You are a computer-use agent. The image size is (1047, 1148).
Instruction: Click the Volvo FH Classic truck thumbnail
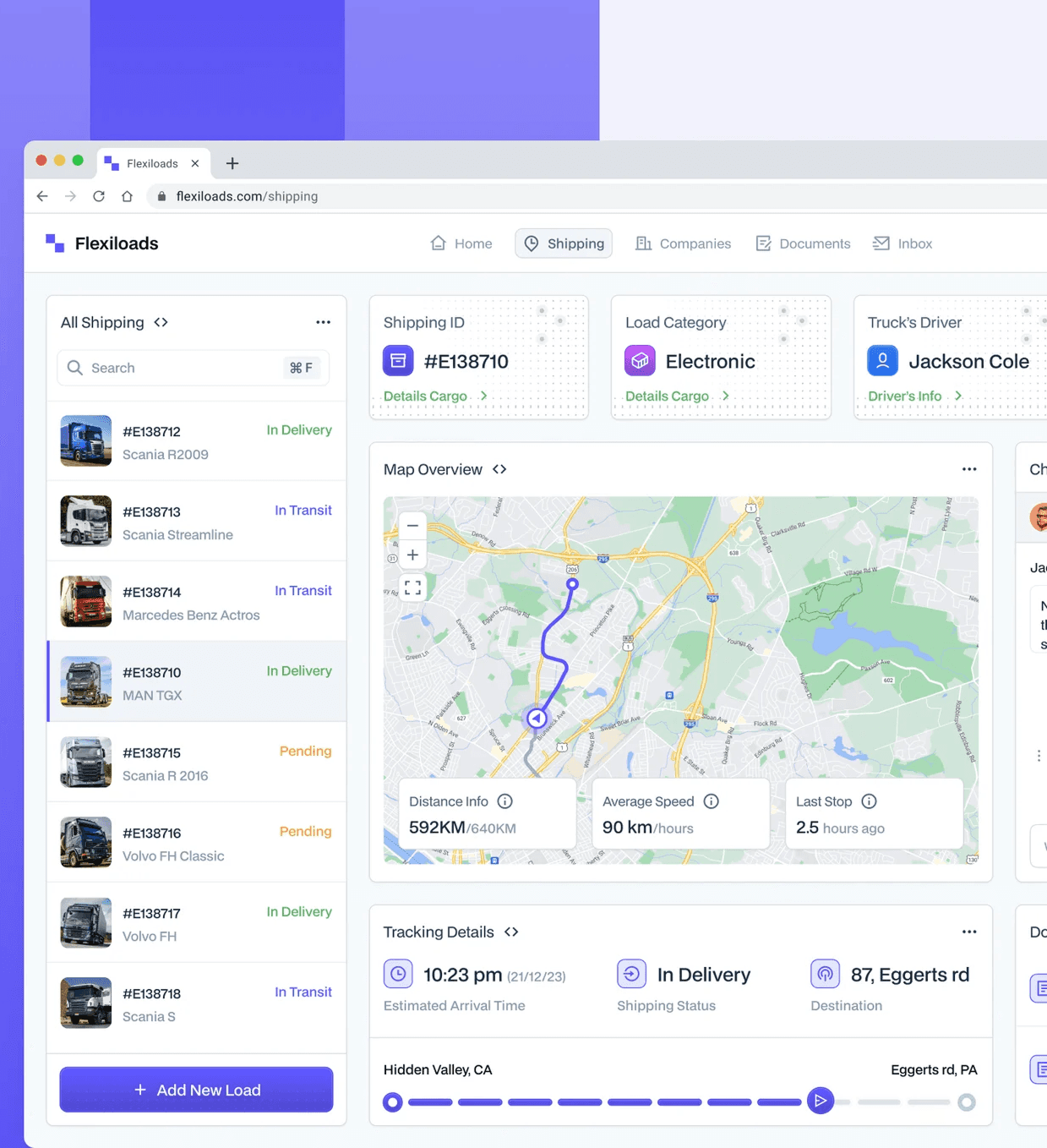click(86, 842)
